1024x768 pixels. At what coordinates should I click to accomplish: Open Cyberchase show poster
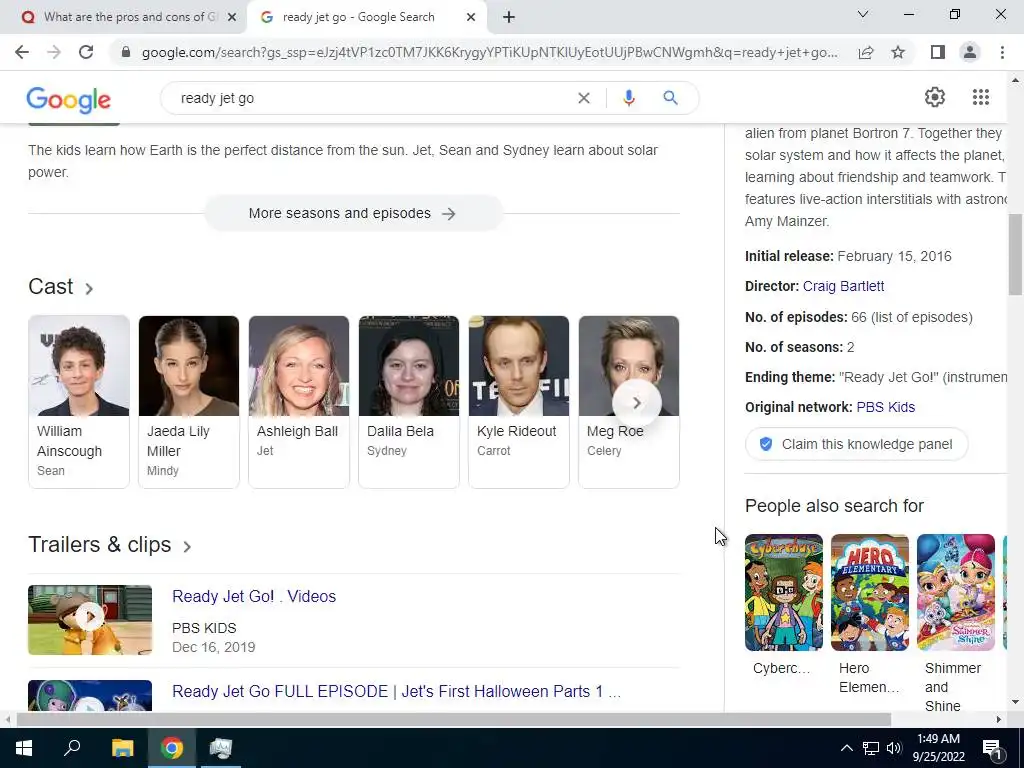pos(784,592)
